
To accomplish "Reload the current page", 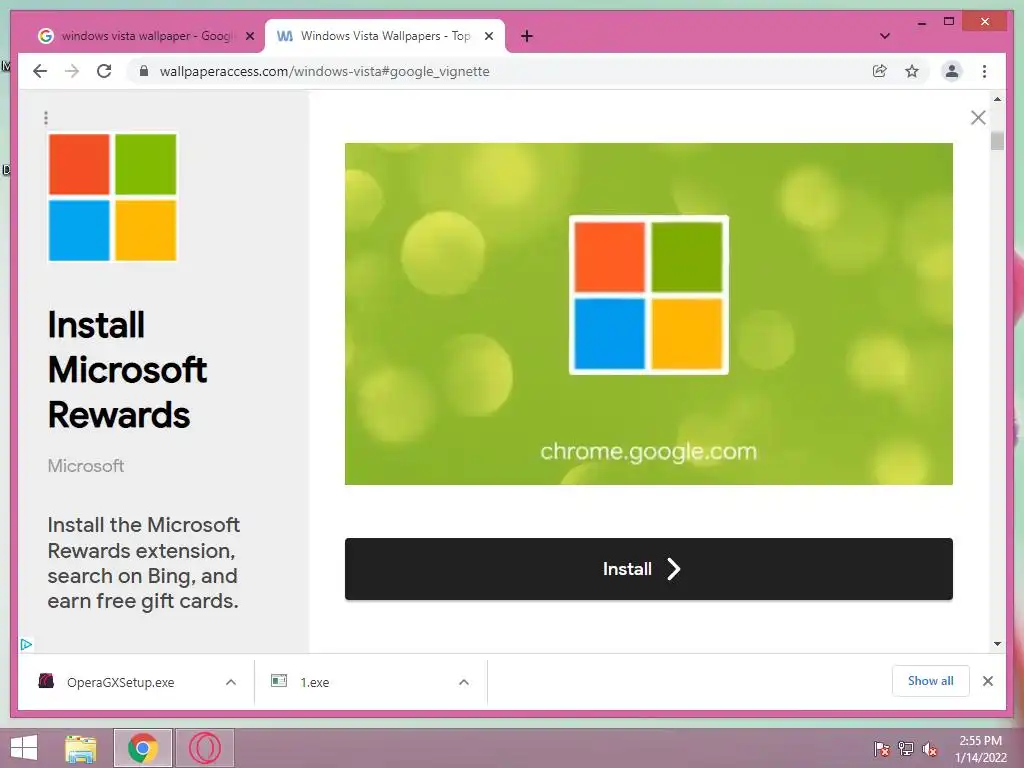I will tap(104, 71).
